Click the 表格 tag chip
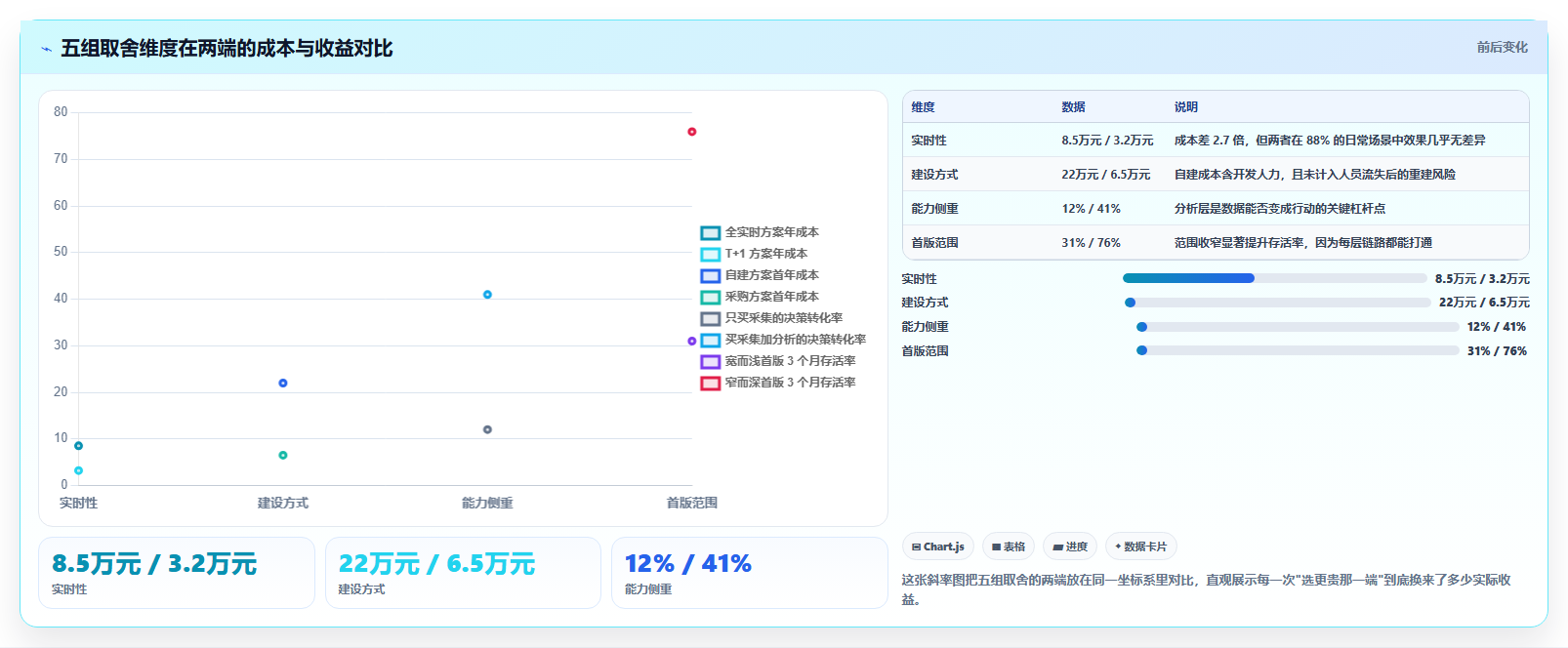The image size is (1568, 648). 1008,547
